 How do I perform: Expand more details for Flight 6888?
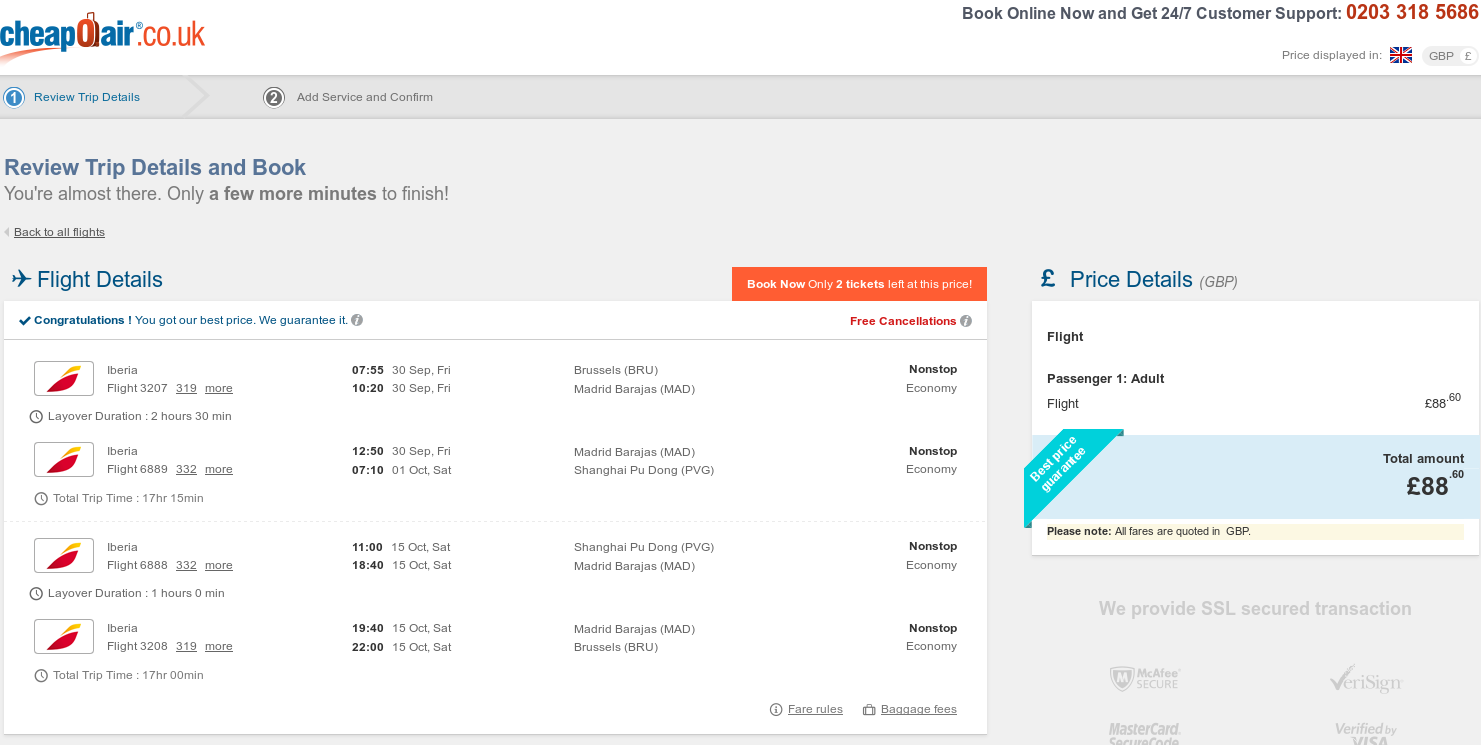pyautogui.click(x=219, y=565)
